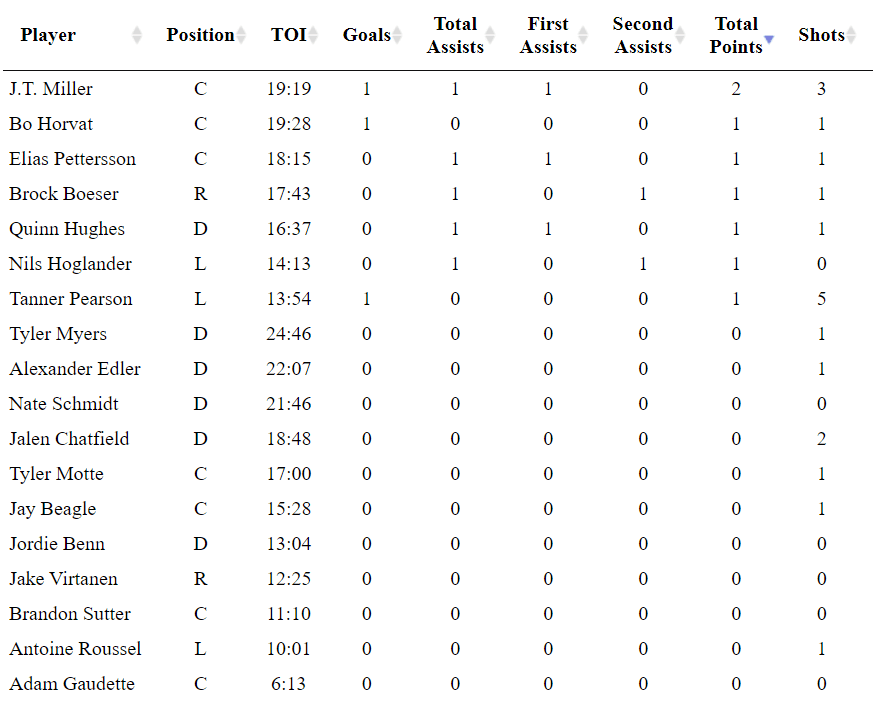Select the Total Points column header

(736, 36)
